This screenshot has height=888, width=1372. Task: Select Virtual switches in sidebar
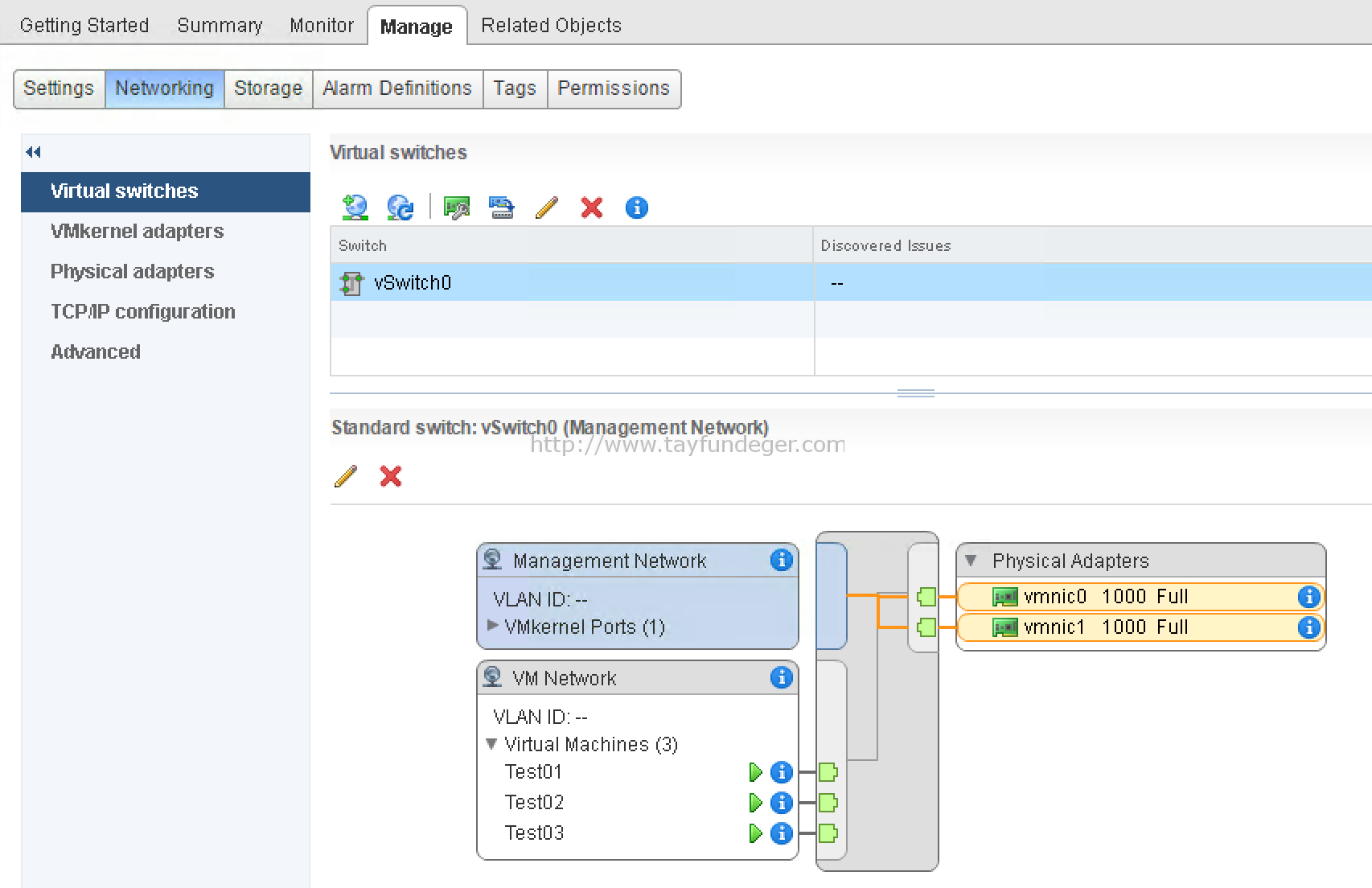click(x=166, y=191)
